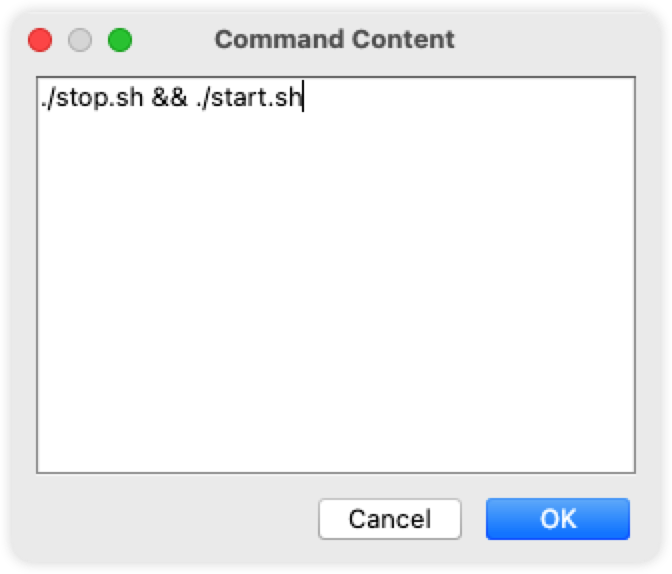Dismiss the dialog using Cancel
This screenshot has height=574, width=672.
pos(390,519)
